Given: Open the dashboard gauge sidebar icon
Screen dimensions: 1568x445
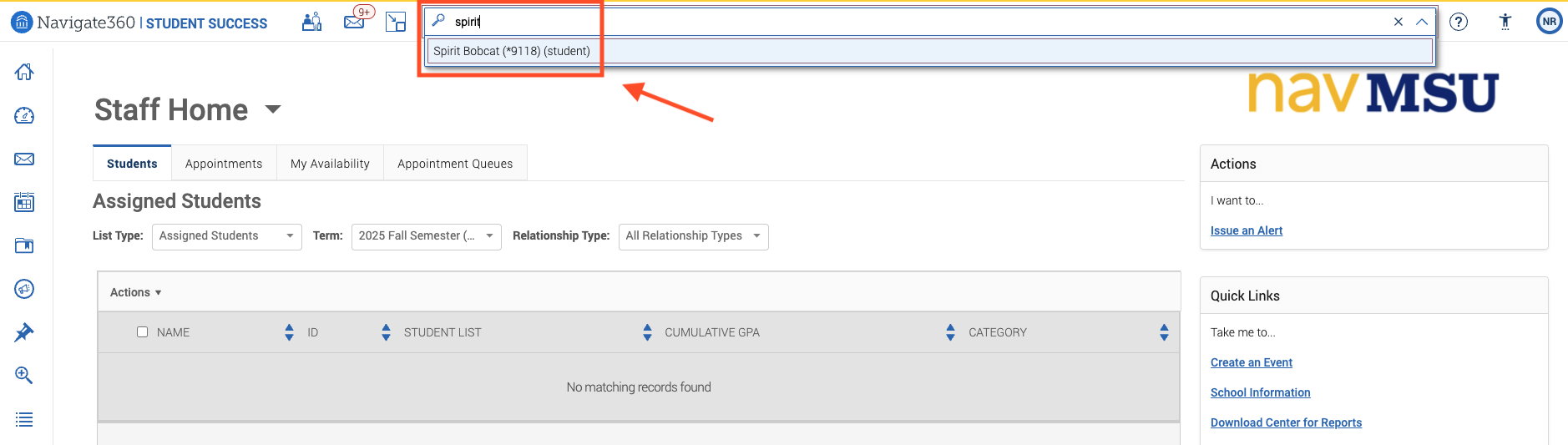Looking at the screenshot, I should point(24,115).
